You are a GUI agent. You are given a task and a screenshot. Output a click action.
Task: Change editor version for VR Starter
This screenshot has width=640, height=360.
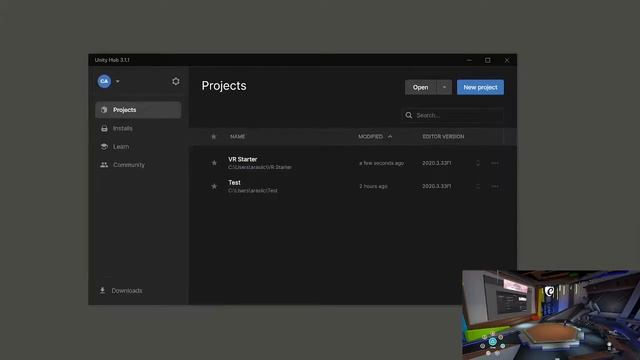click(x=478, y=163)
